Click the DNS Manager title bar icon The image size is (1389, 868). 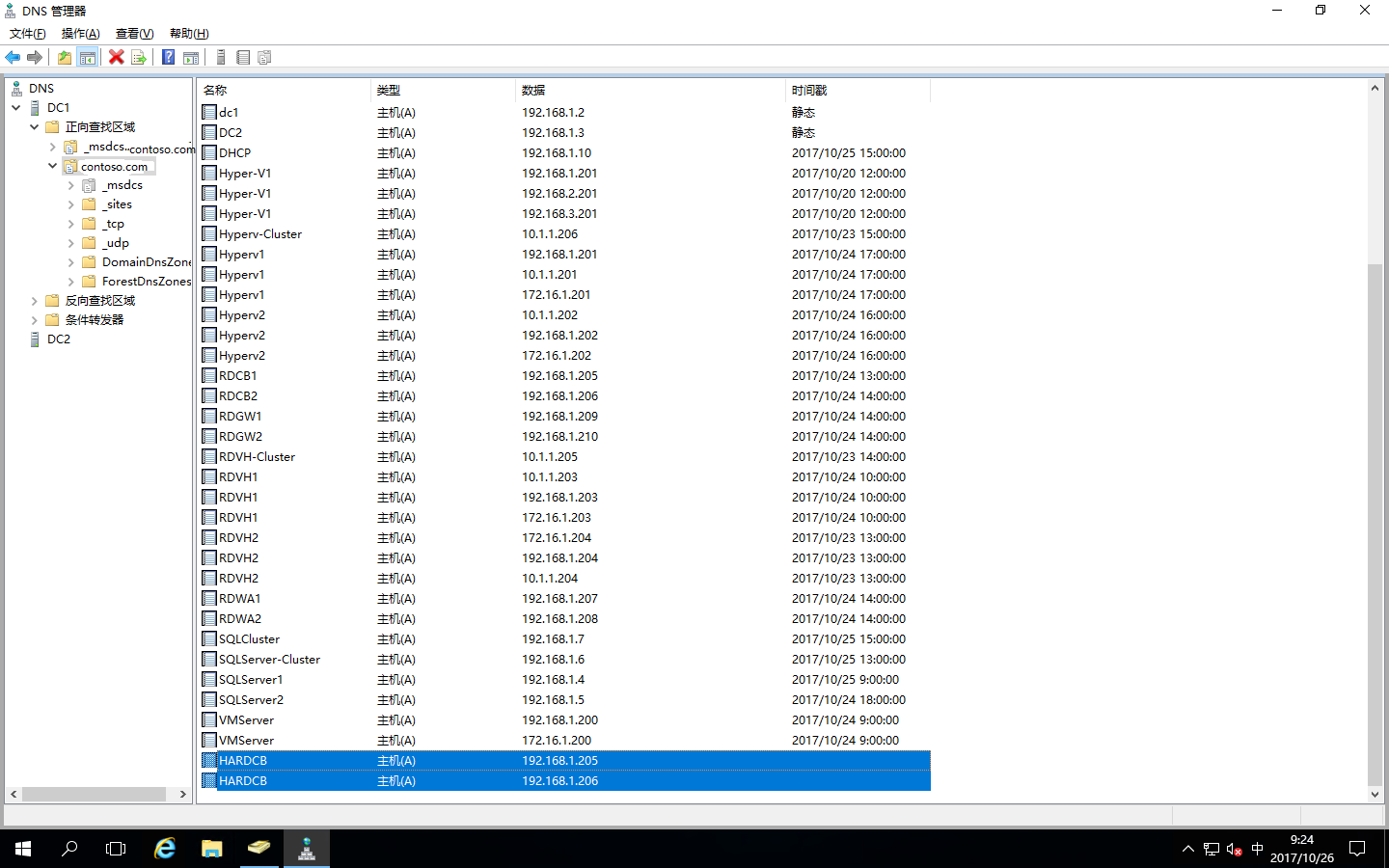point(11,11)
